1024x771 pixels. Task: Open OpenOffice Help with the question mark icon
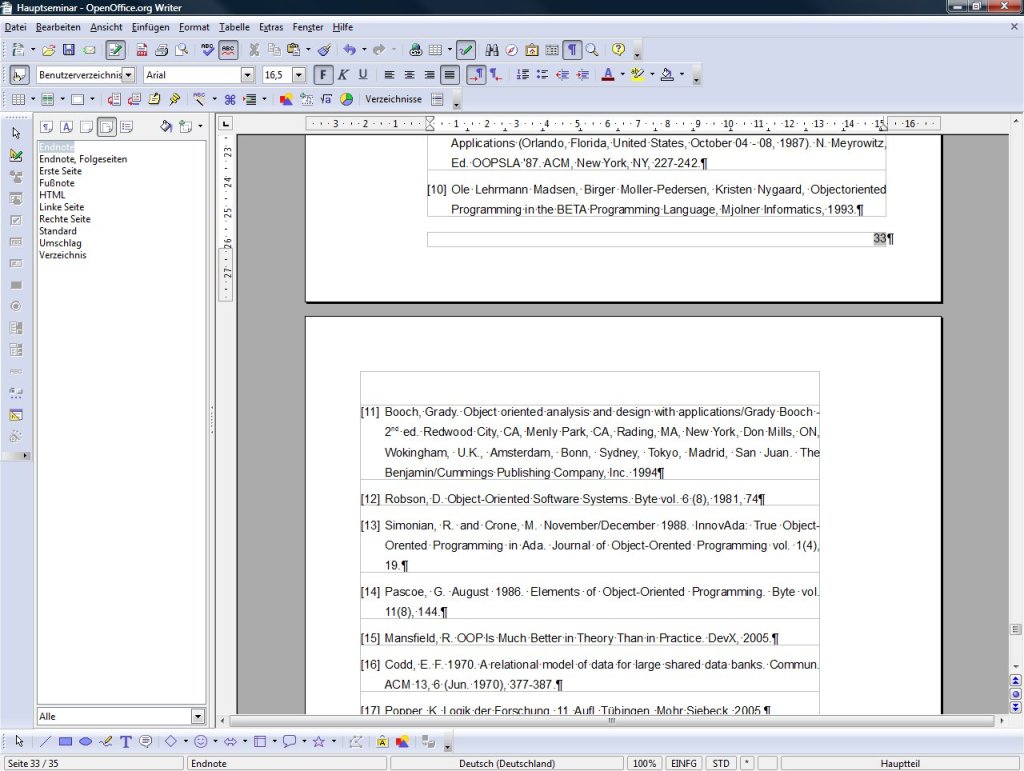click(618, 50)
